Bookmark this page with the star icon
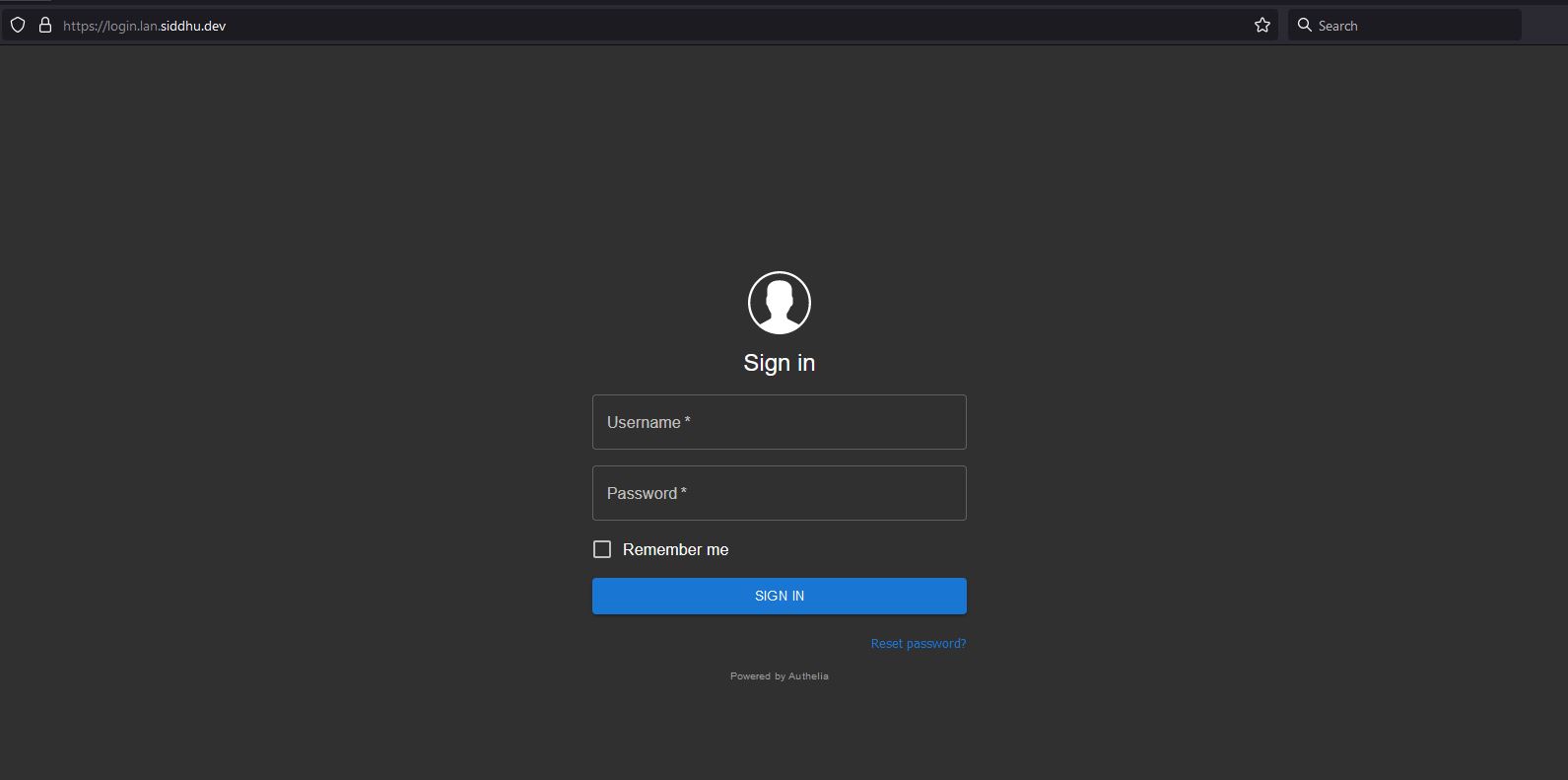The image size is (1568, 780). [1262, 26]
